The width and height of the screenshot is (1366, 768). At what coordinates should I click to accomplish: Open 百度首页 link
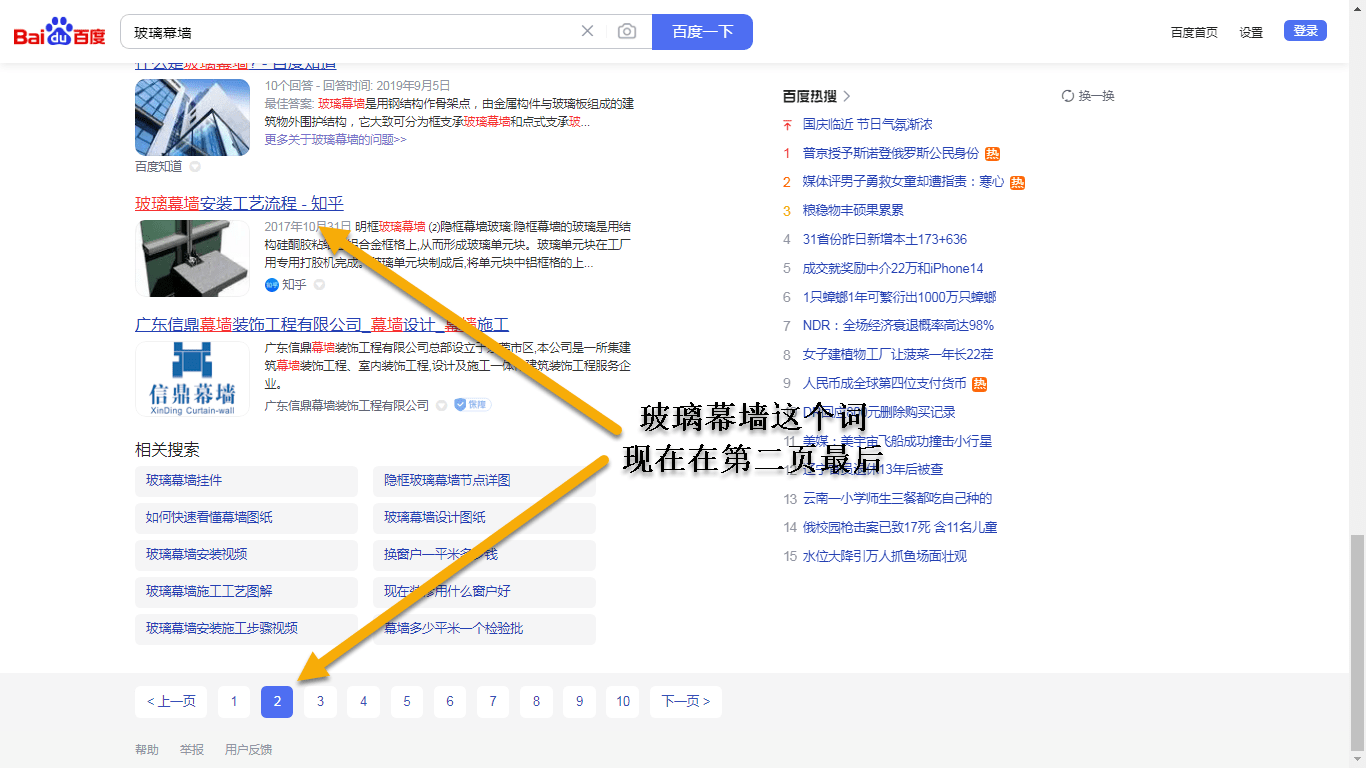(x=1194, y=32)
